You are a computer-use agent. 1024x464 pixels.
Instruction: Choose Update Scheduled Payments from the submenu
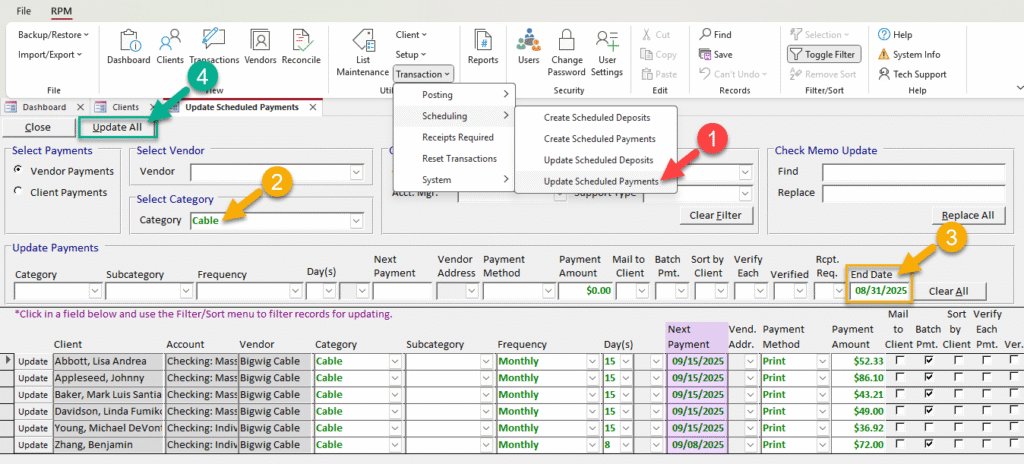(x=600, y=181)
